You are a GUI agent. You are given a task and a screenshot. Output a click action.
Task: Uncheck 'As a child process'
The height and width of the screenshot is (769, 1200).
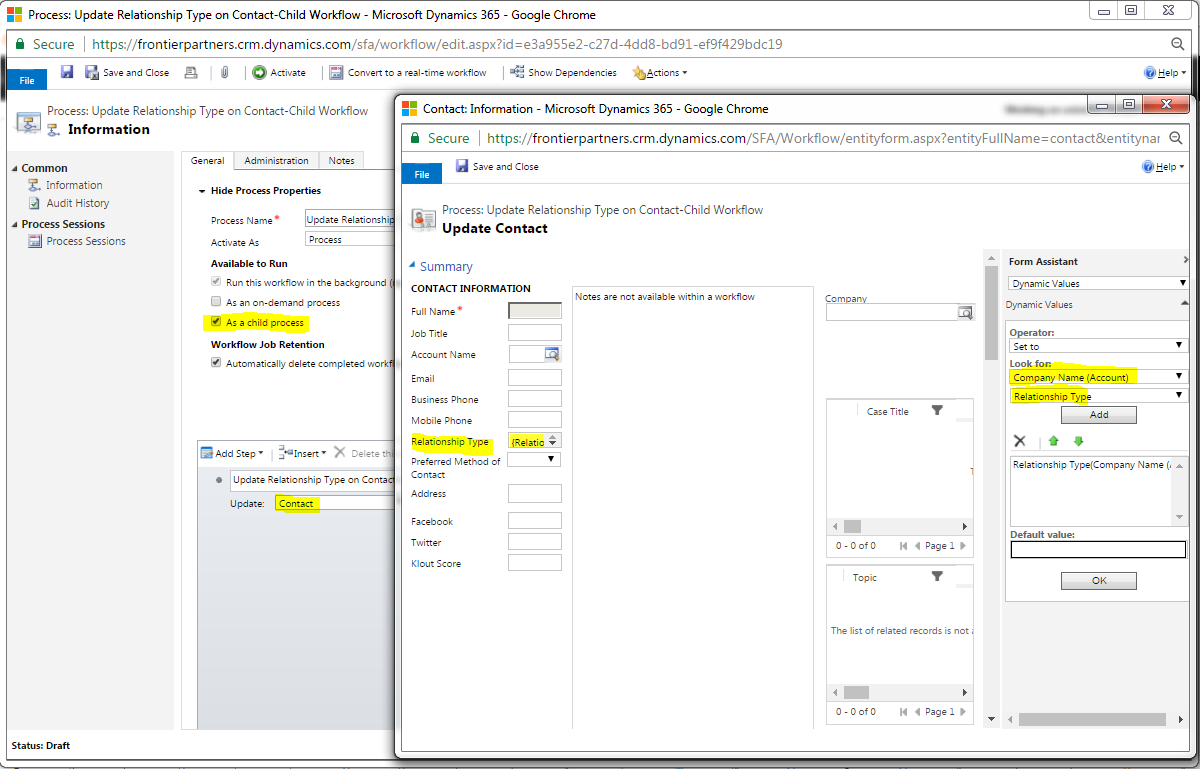[x=215, y=322]
